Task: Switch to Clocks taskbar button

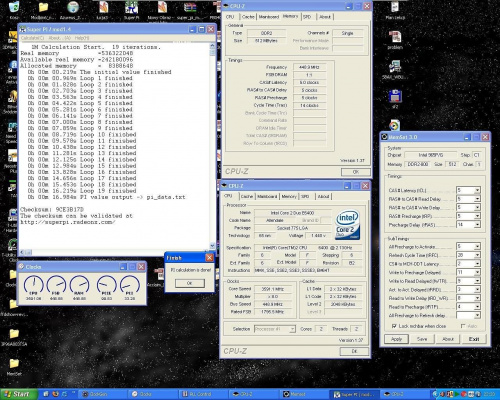Action: pos(152,394)
